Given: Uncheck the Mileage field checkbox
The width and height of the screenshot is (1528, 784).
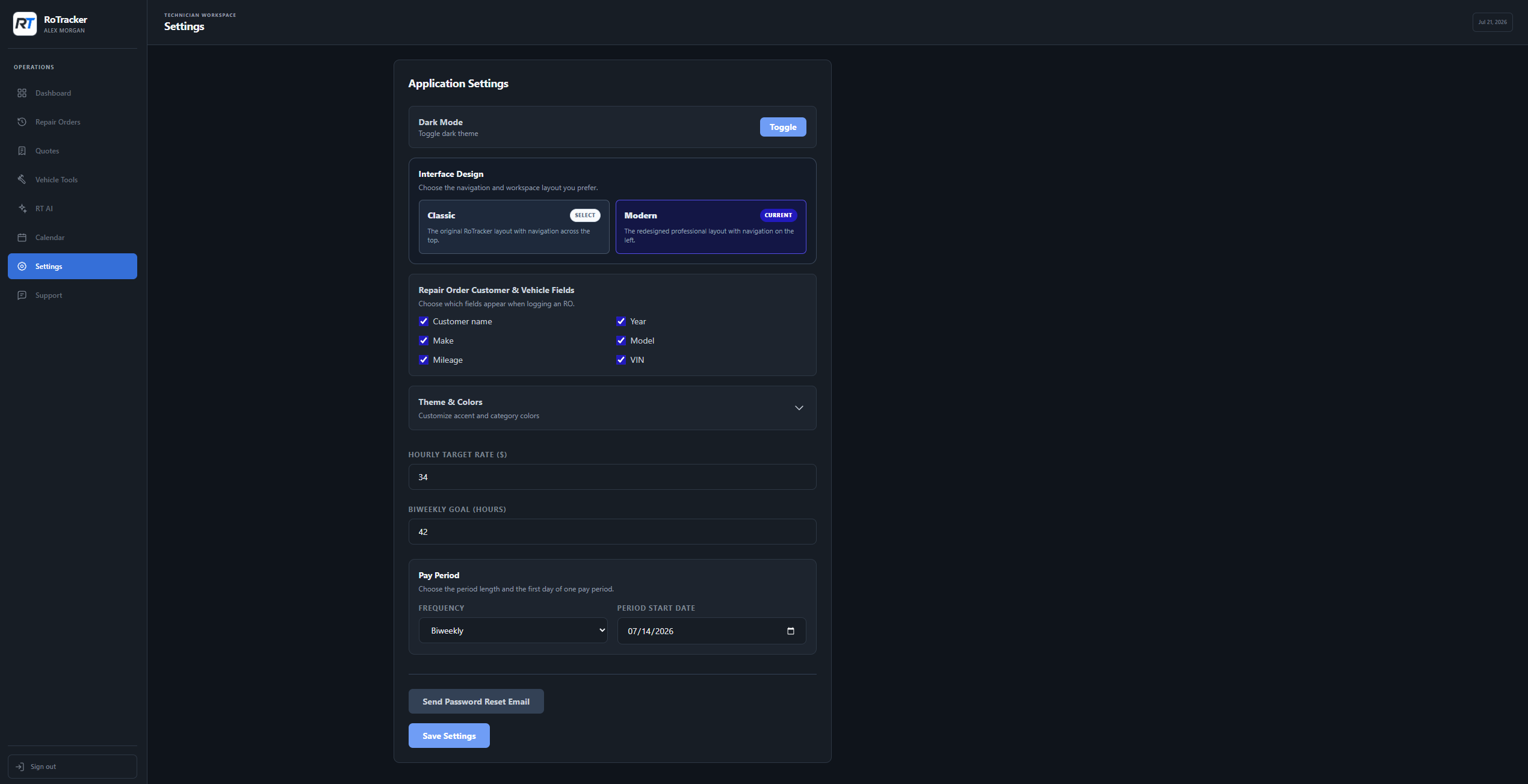Looking at the screenshot, I should [x=424, y=360].
